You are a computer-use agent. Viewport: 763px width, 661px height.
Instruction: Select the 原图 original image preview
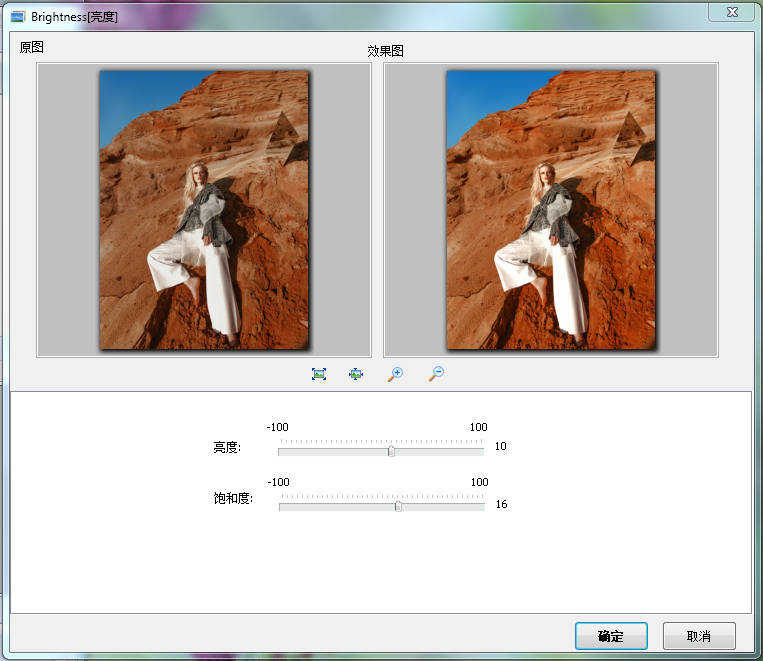coord(204,210)
